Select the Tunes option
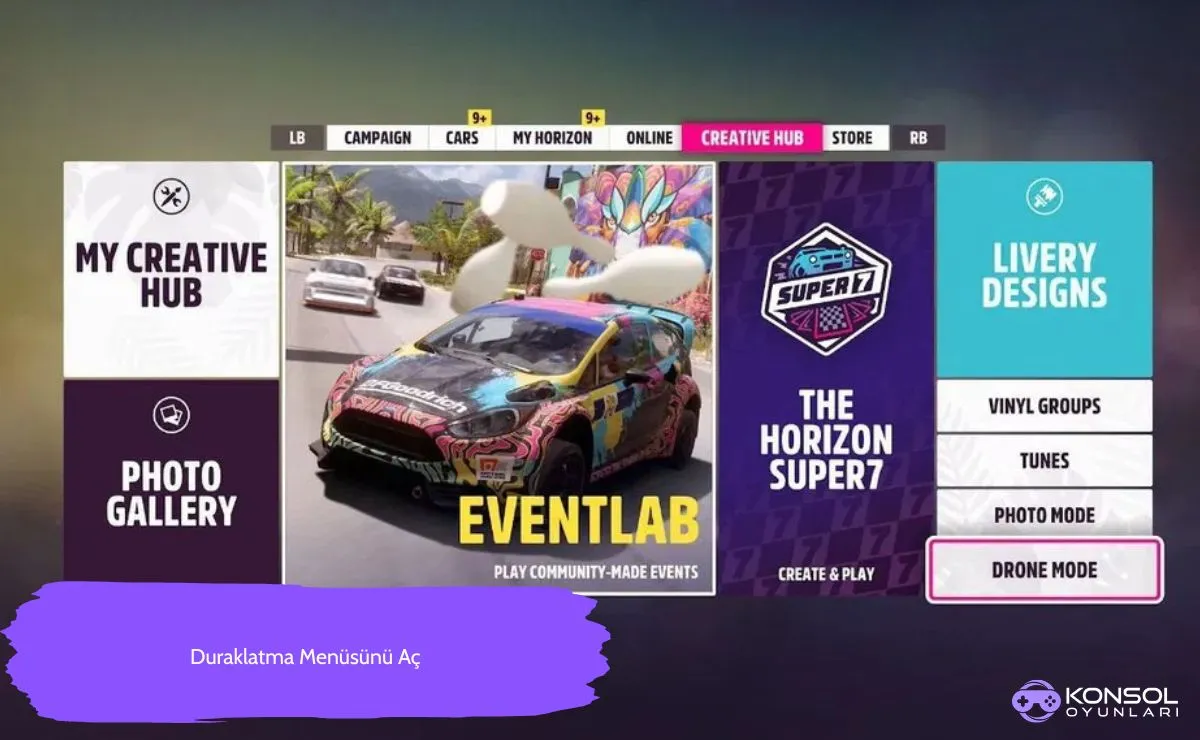The width and height of the screenshot is (1200, 740). [x=1044, y=461]
